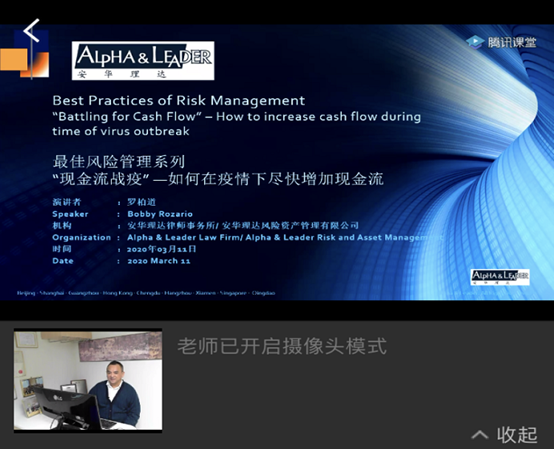This screenshot has height=449, width=554.
Task: Click the 最佳风险管理系列 heading
Action: 119,162
